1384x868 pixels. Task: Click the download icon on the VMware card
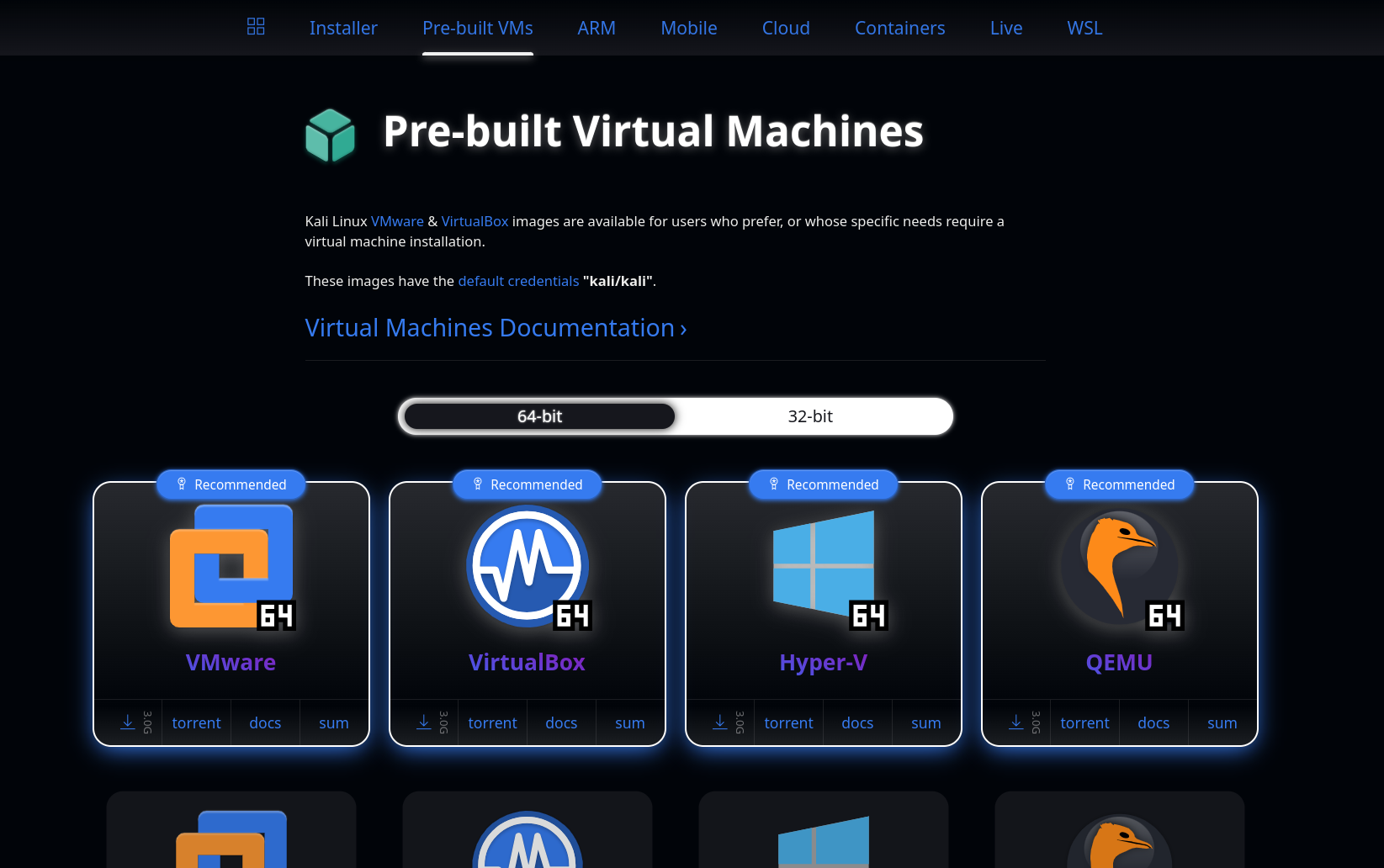pyautogui.click(x=128, y=722)
